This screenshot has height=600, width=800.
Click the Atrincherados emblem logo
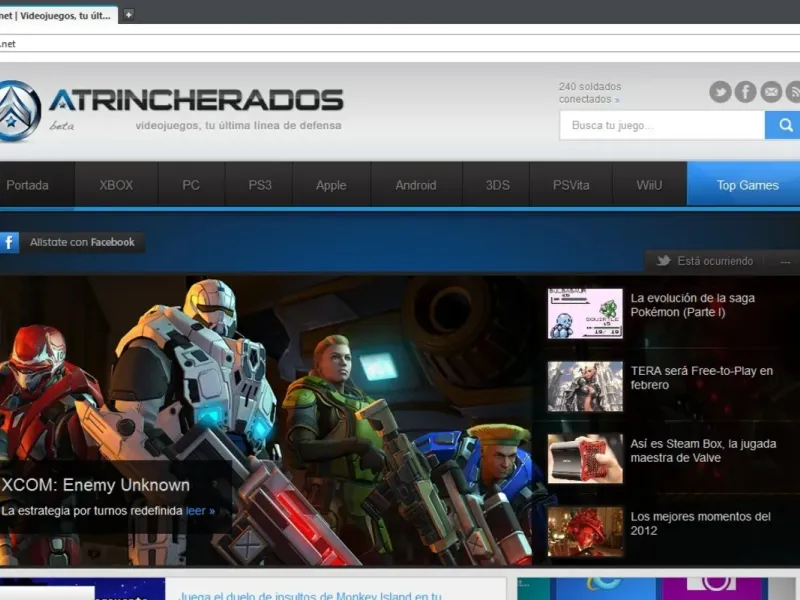(19, 111)
